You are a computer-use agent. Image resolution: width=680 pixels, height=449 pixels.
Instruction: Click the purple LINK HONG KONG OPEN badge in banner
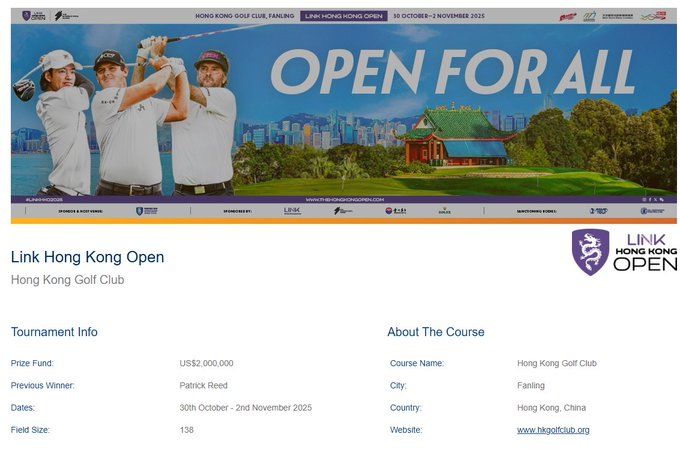[x=343, y=16]
